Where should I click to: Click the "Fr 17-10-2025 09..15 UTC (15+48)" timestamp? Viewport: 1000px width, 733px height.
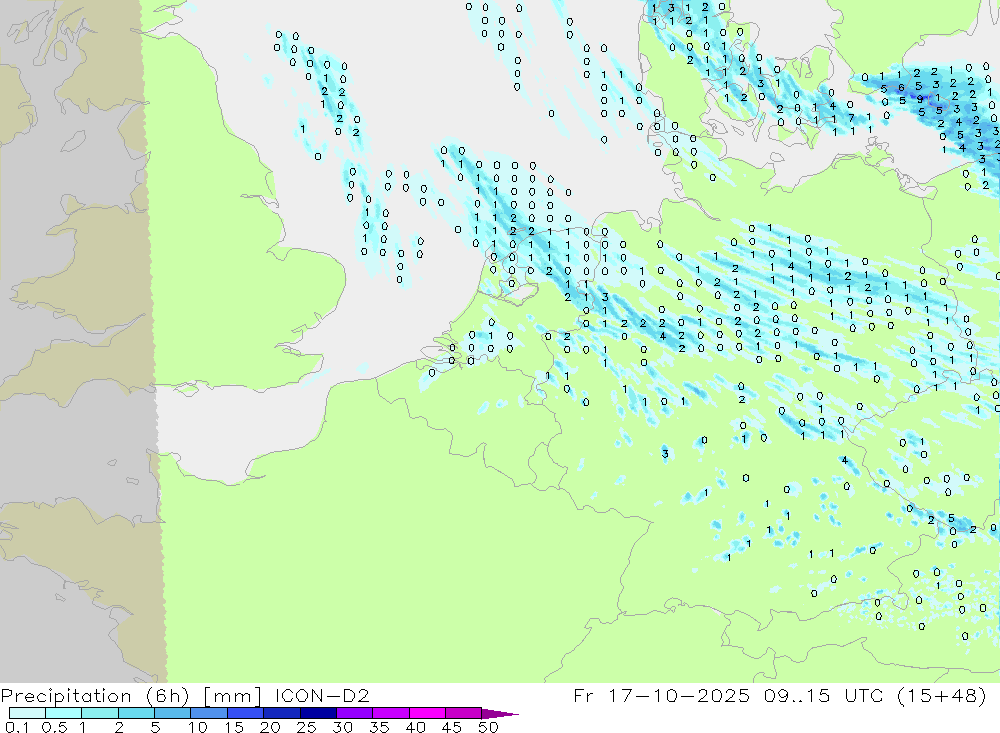pyautogui.click(x=780, y=695)
